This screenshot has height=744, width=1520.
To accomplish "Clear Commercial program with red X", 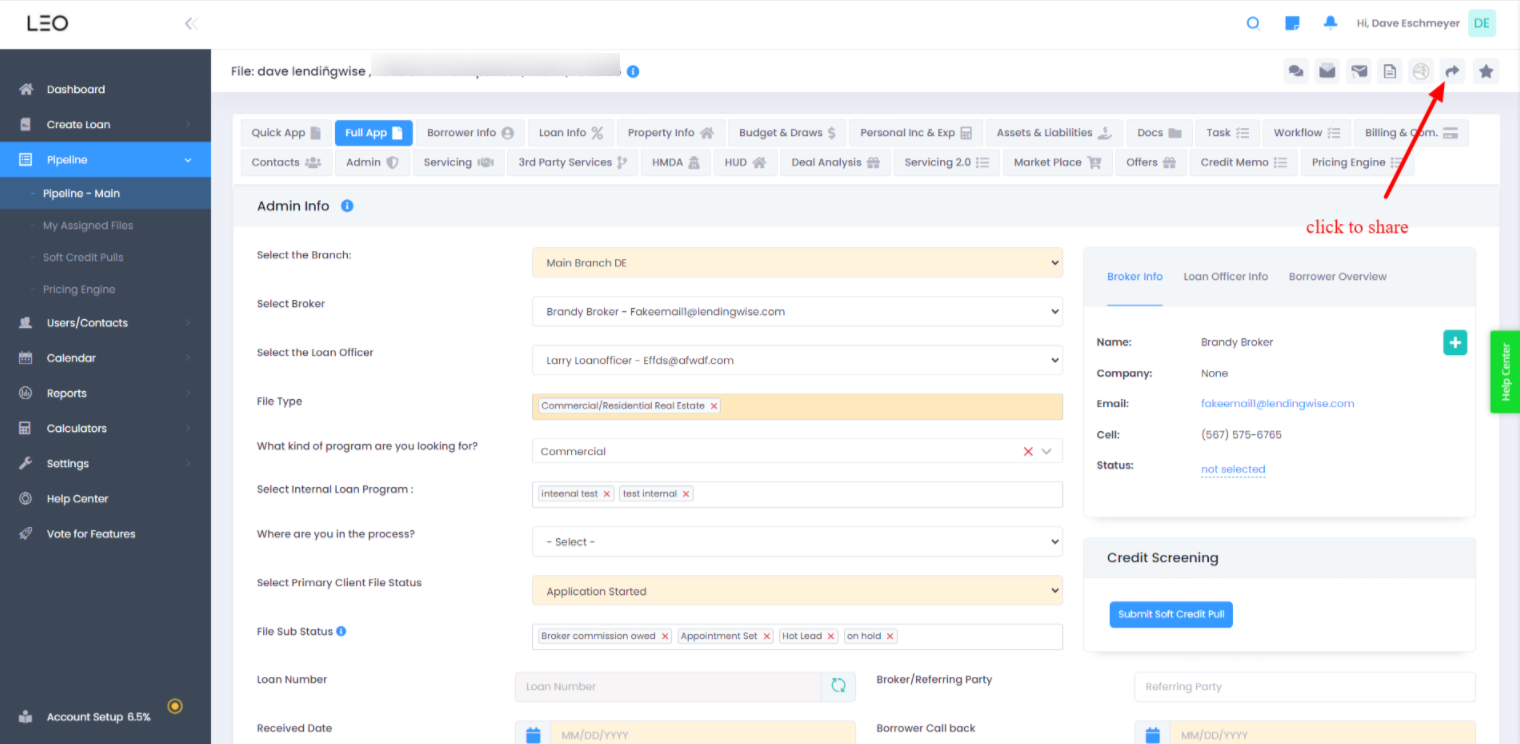I will pos(1028,451).
